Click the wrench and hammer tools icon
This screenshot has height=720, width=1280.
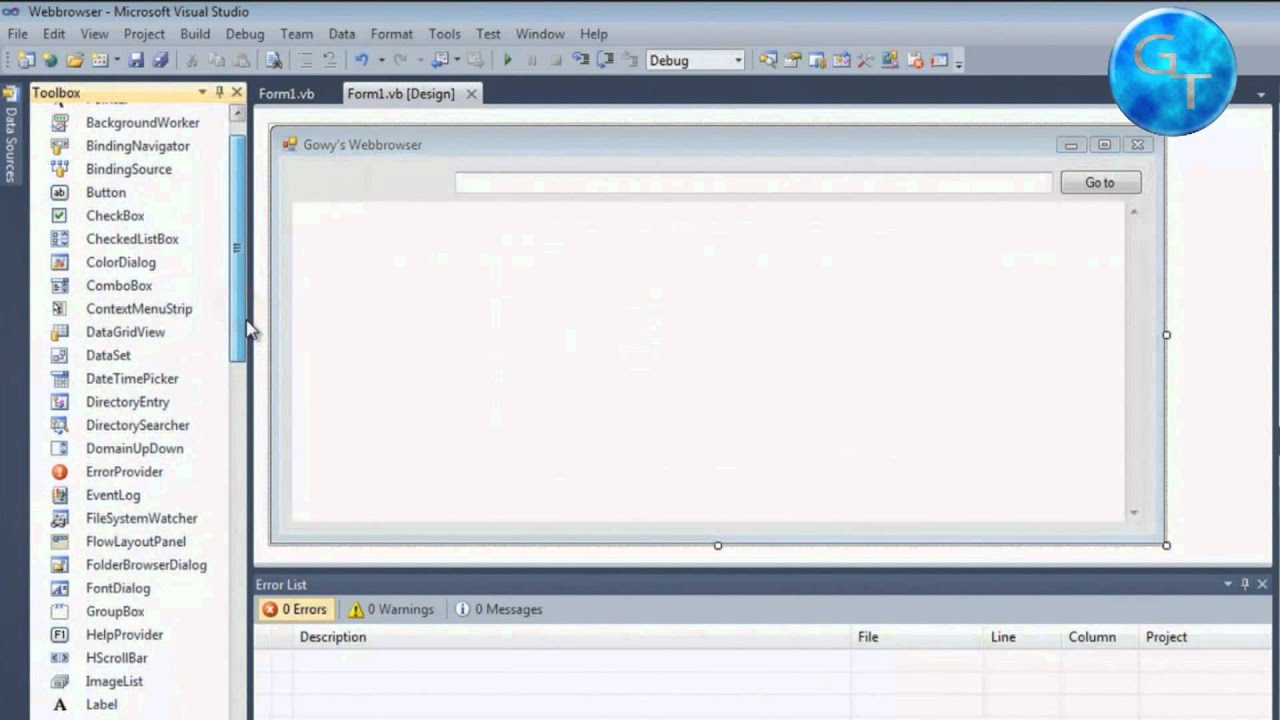865,60
